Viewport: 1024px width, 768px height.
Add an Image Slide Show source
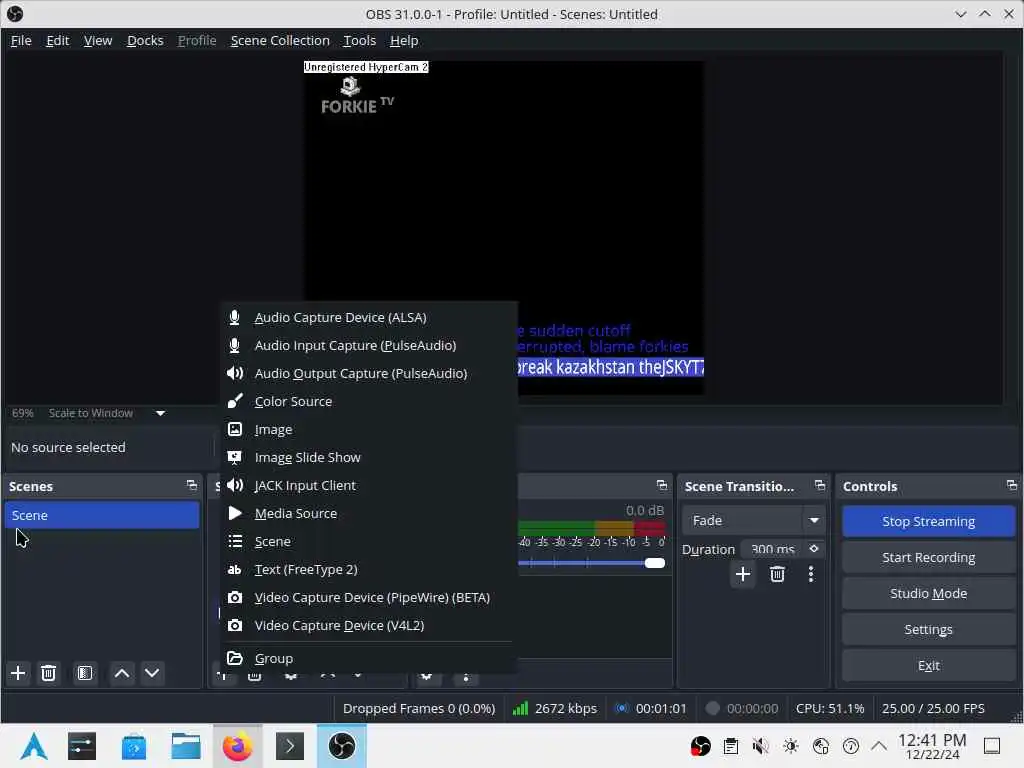click(369, 457)
